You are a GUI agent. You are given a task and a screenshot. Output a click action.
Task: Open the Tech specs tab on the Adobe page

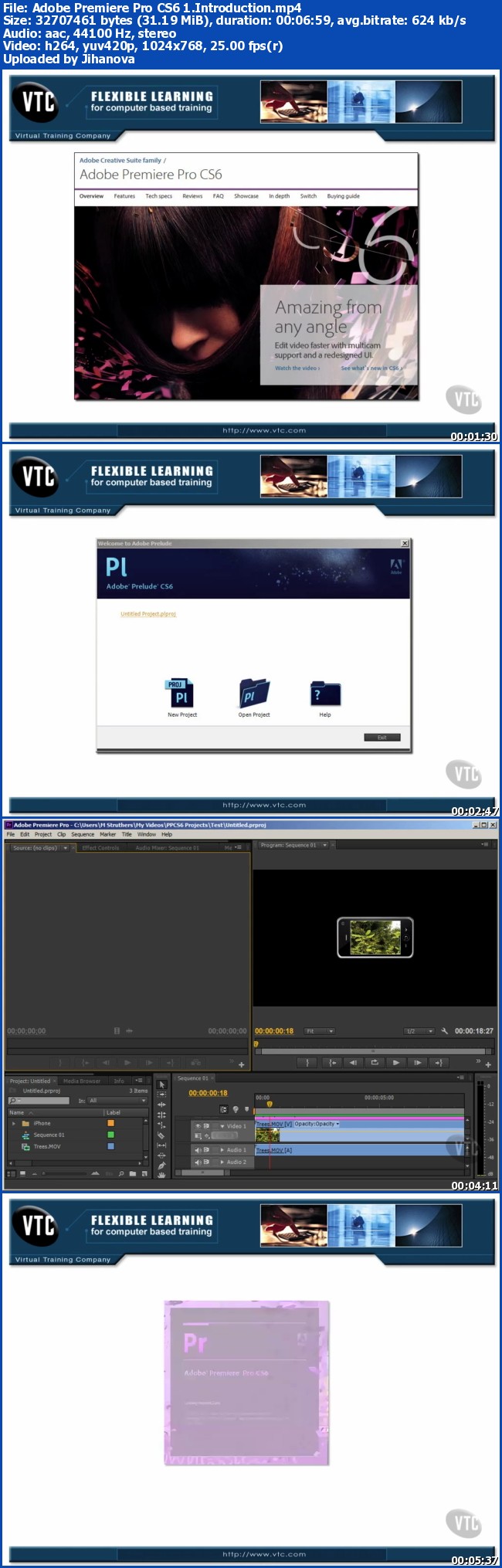159,196
